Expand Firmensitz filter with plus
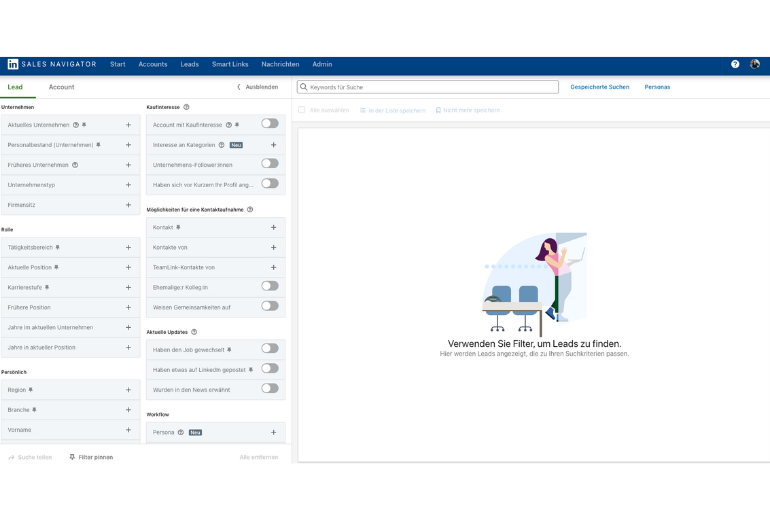 (128, 205)
